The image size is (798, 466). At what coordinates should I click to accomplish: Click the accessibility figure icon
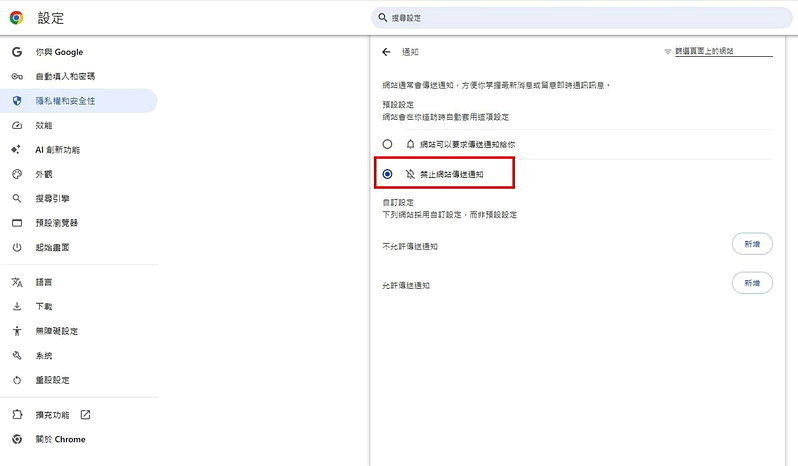tap(17, 331)
